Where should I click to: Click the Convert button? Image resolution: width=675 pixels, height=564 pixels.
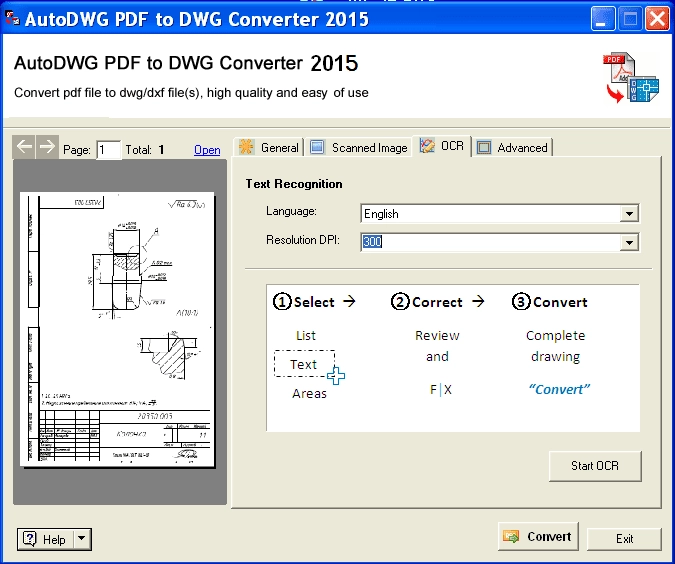pyautogui.click(x=538, y=536)
